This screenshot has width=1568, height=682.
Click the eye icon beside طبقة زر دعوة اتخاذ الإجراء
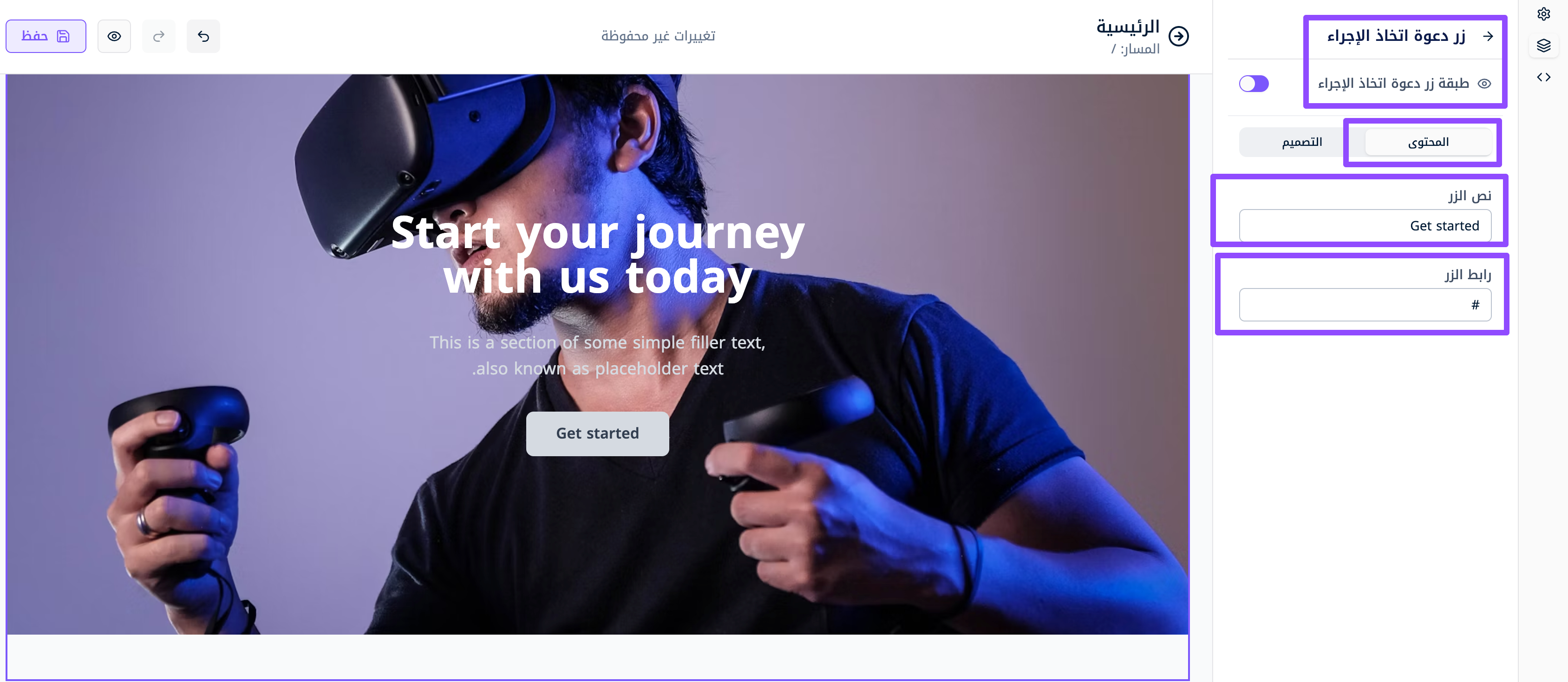point(1484,84)
